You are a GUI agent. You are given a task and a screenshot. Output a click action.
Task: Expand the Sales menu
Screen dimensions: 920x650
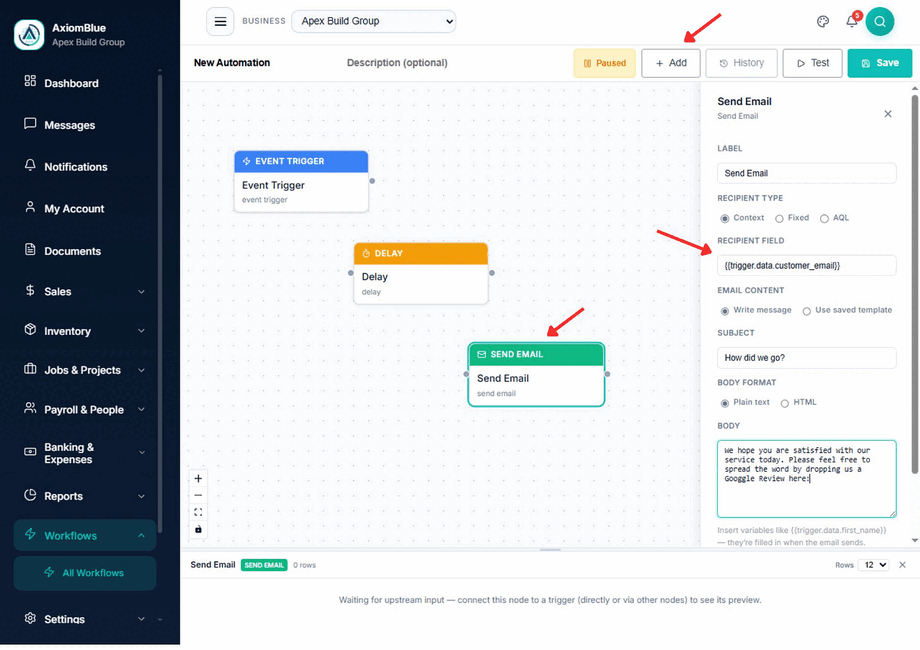[141, 292]
